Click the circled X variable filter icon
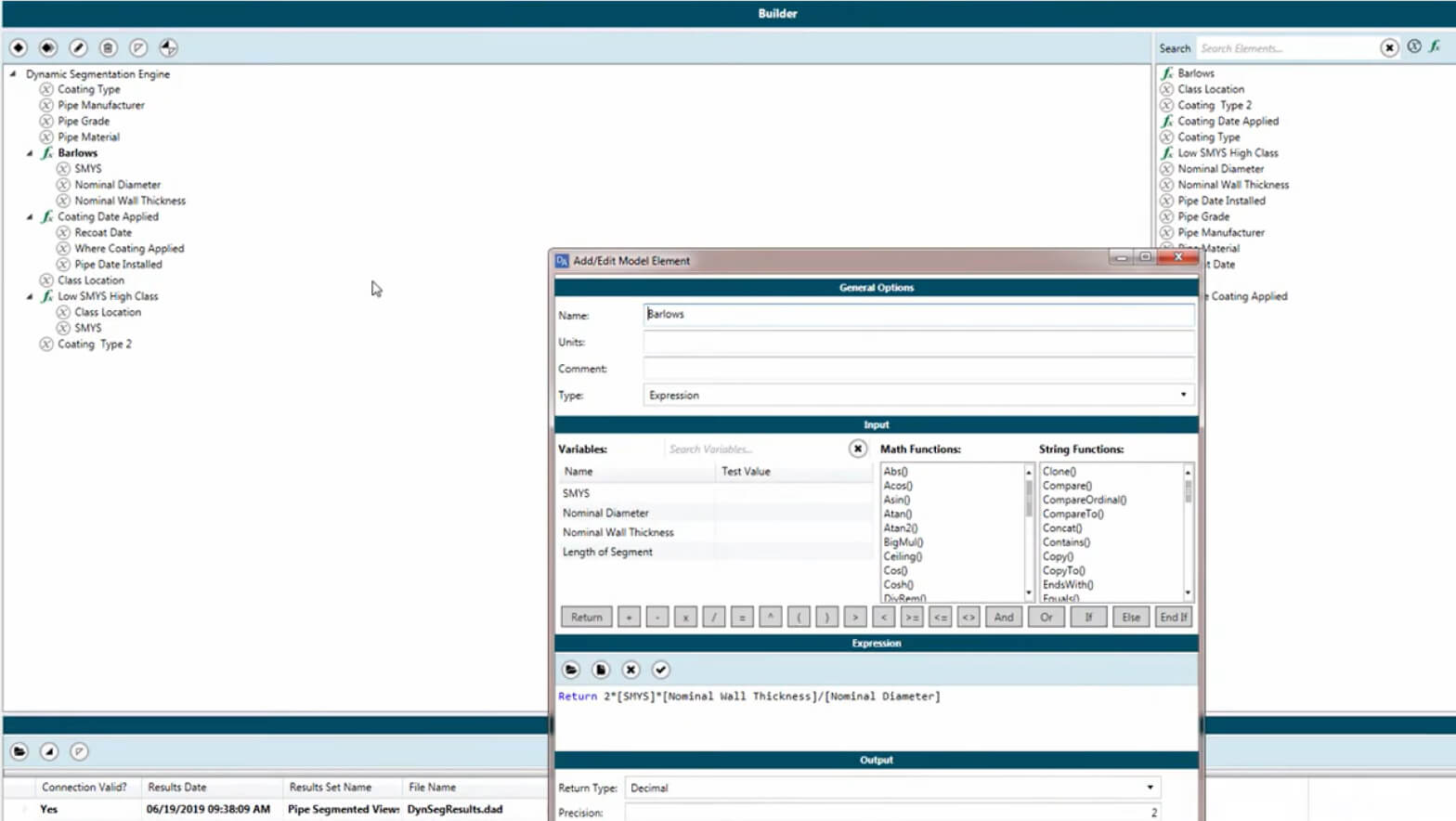Image resolution: width=1456 pixels, height=821 pixels. click(x=1413, y=46)
